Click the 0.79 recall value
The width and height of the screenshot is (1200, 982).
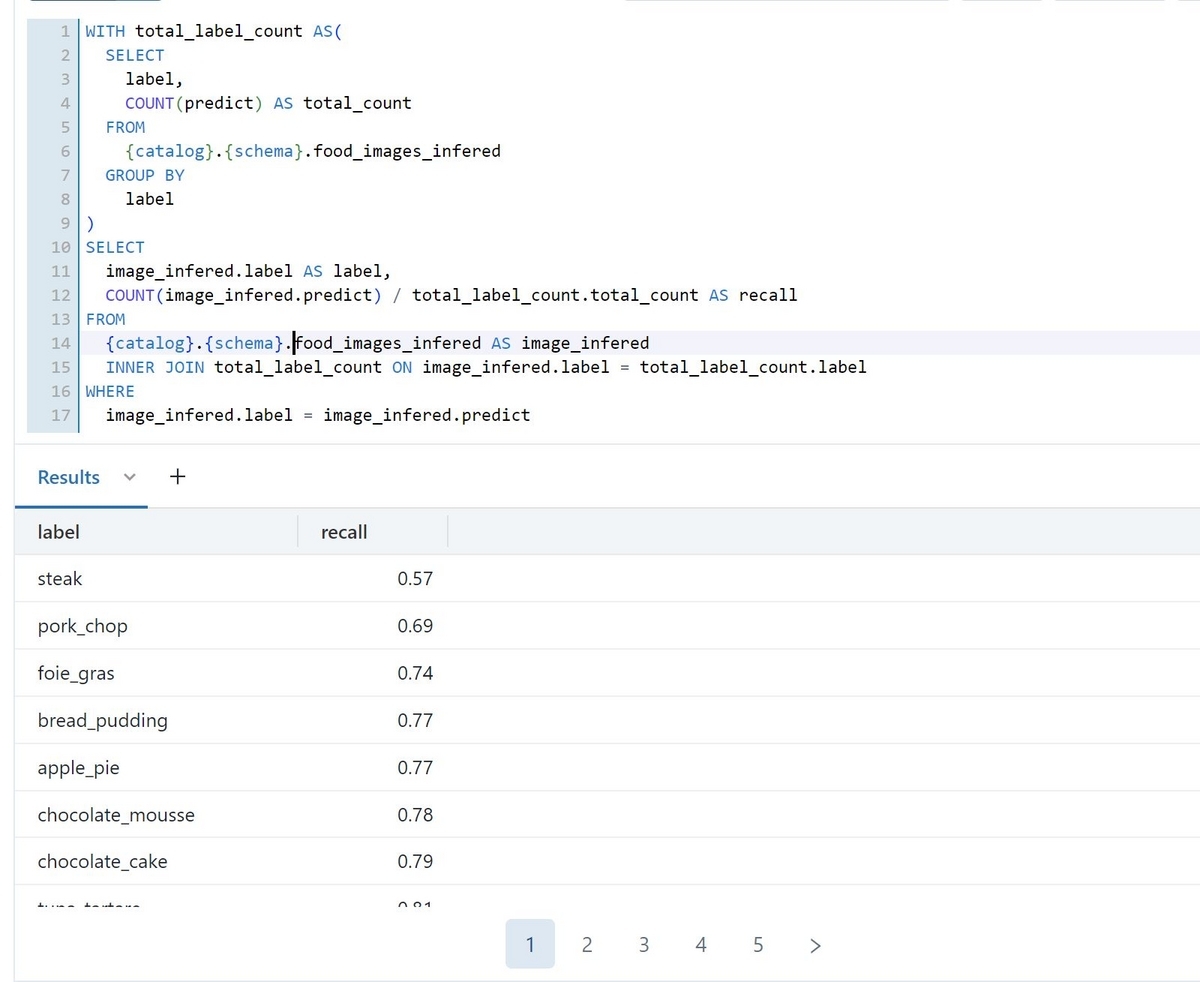tap(415, 861)
